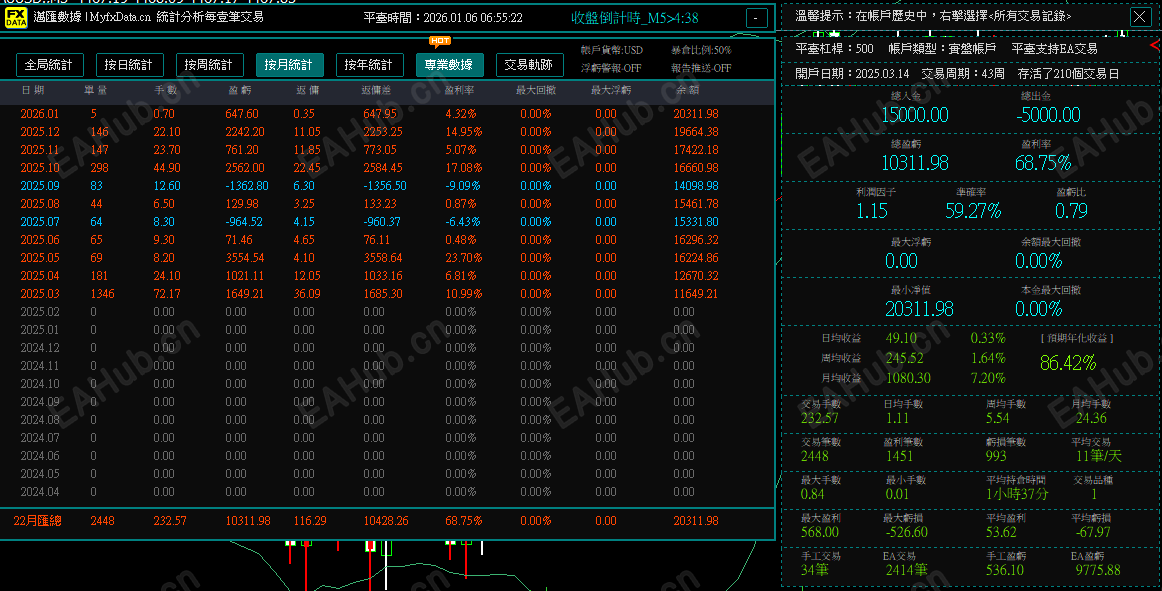Click the 收盤倒計時_M5 countdown text
Screen dimensions: 1162x591
[634, 18]
